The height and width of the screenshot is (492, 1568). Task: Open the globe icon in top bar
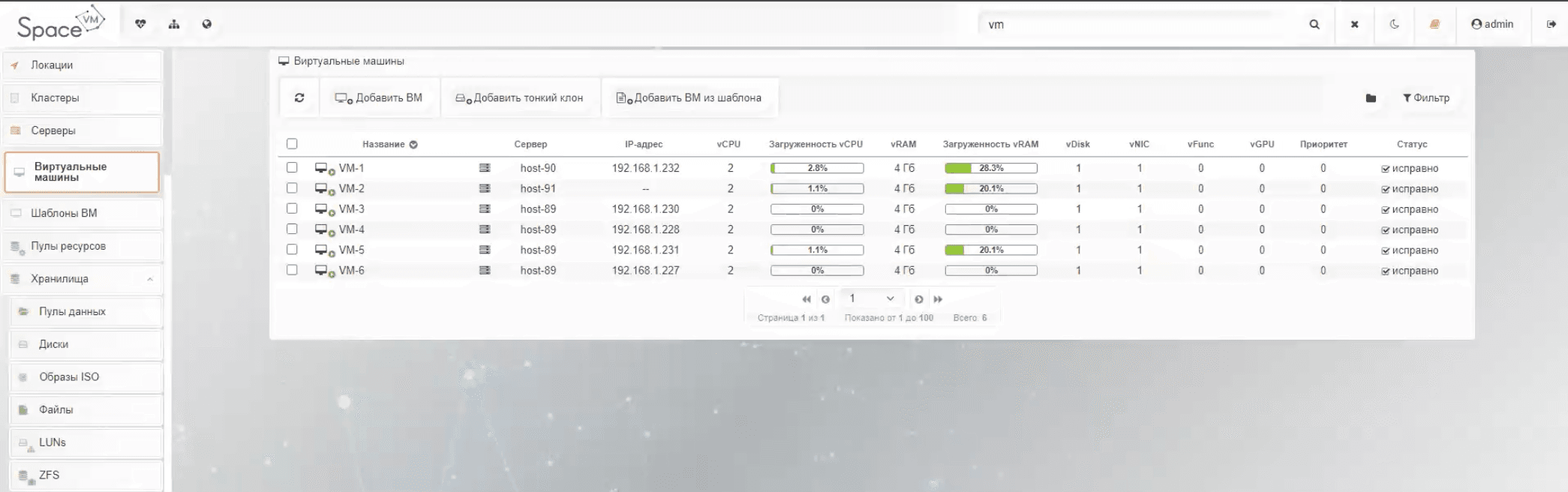pyautogui.click(x=207, y=24)
